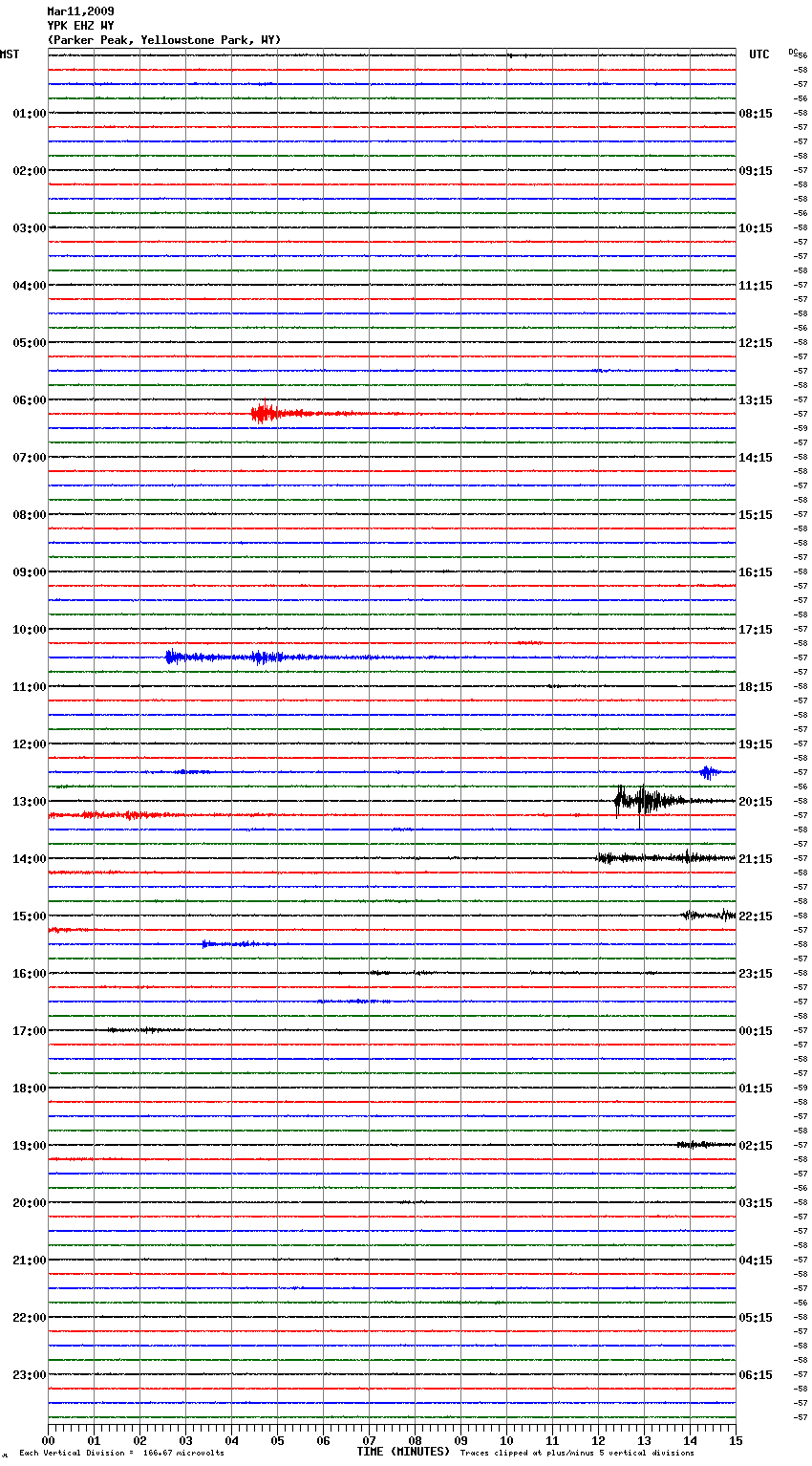The image size is (812, 1466).
Task: Click the 02:15 UTC time label
Action: 756,1146
